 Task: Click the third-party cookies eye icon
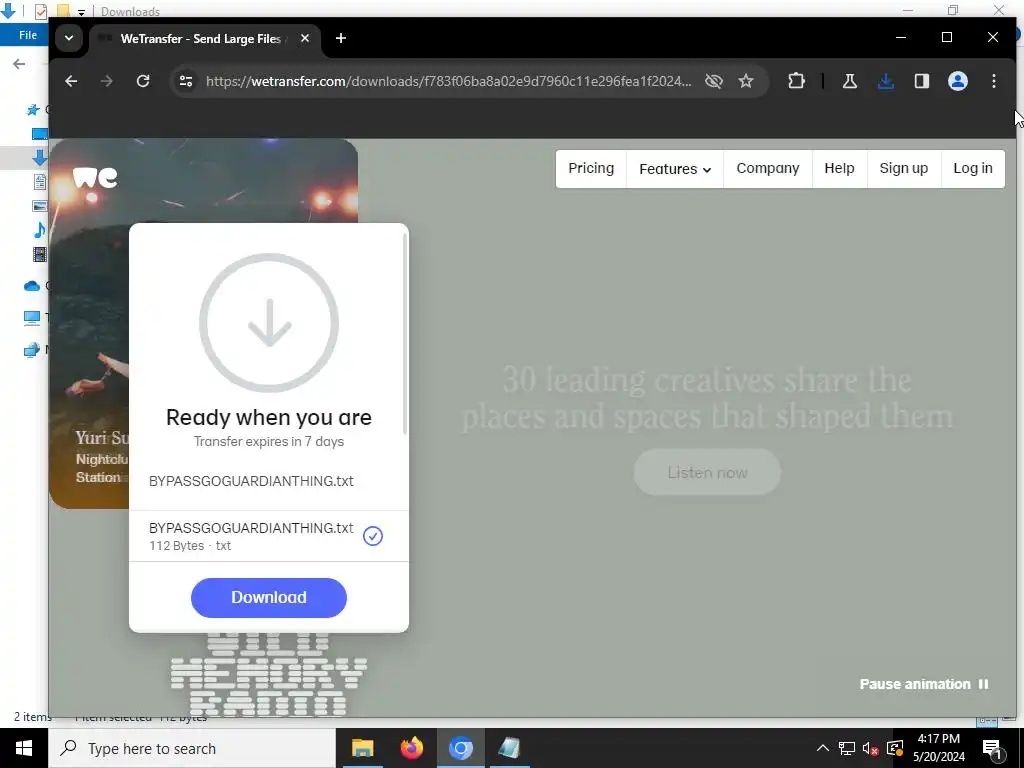pos(714,81)
